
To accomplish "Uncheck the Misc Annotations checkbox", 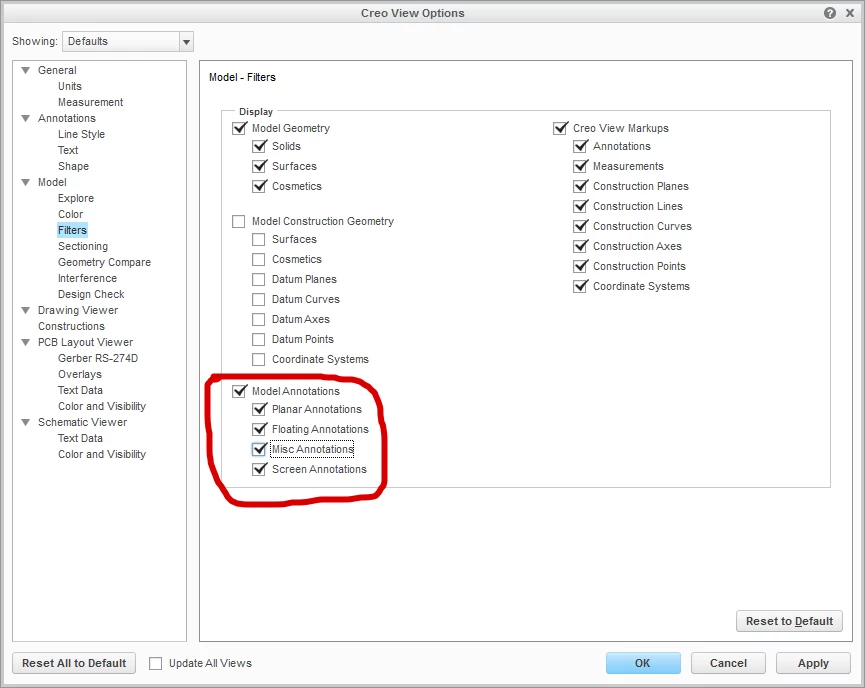I will pos(259,449).
